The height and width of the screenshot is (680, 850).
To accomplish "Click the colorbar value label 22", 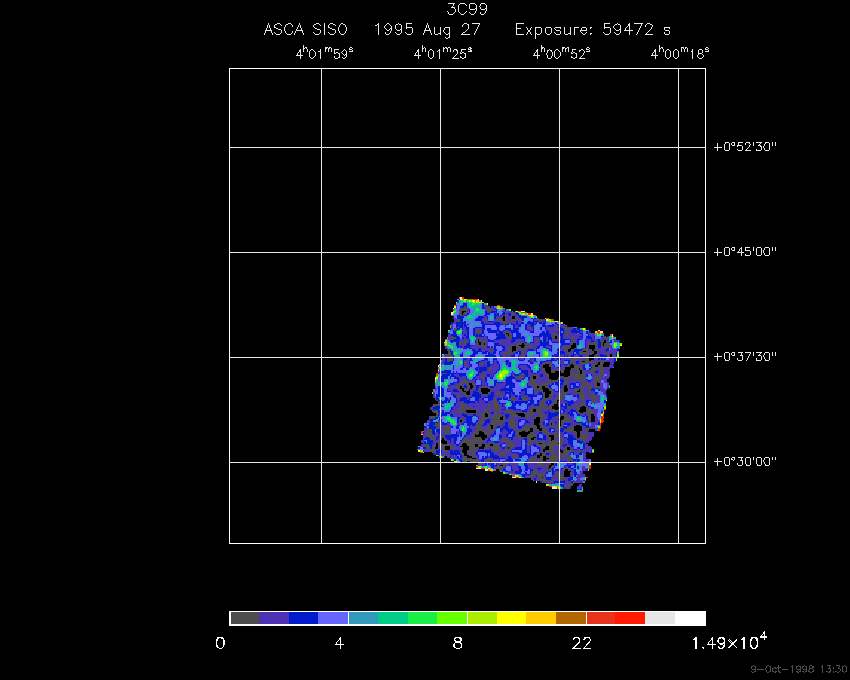I will coord(582,644).
